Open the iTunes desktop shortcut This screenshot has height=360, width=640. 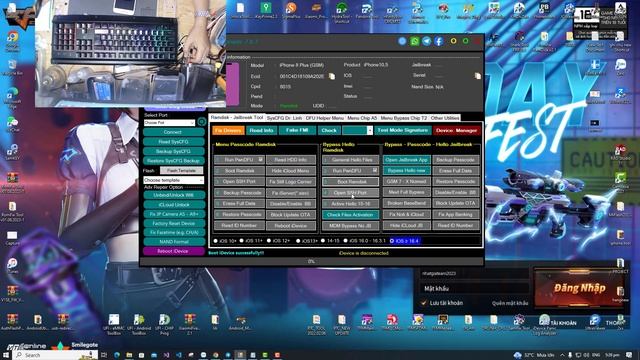pos(12,265)
